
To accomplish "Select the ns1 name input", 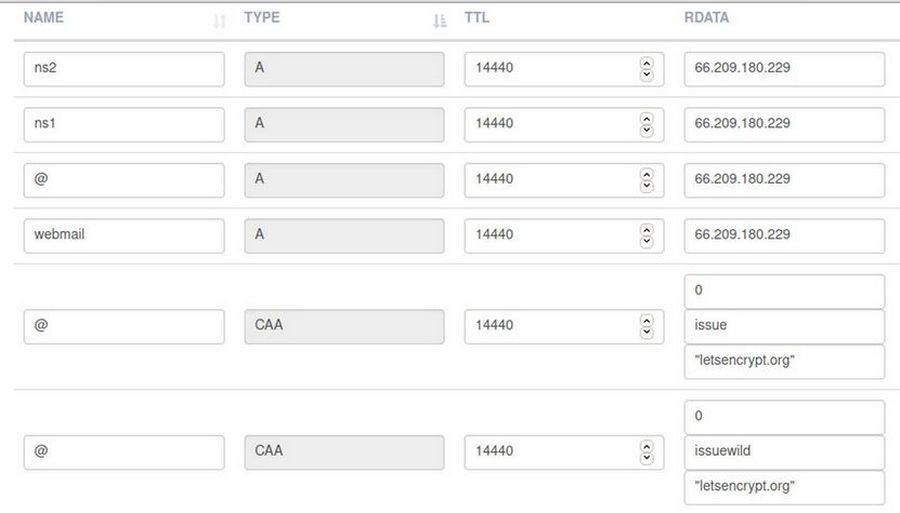I will [x=123, y=124].
